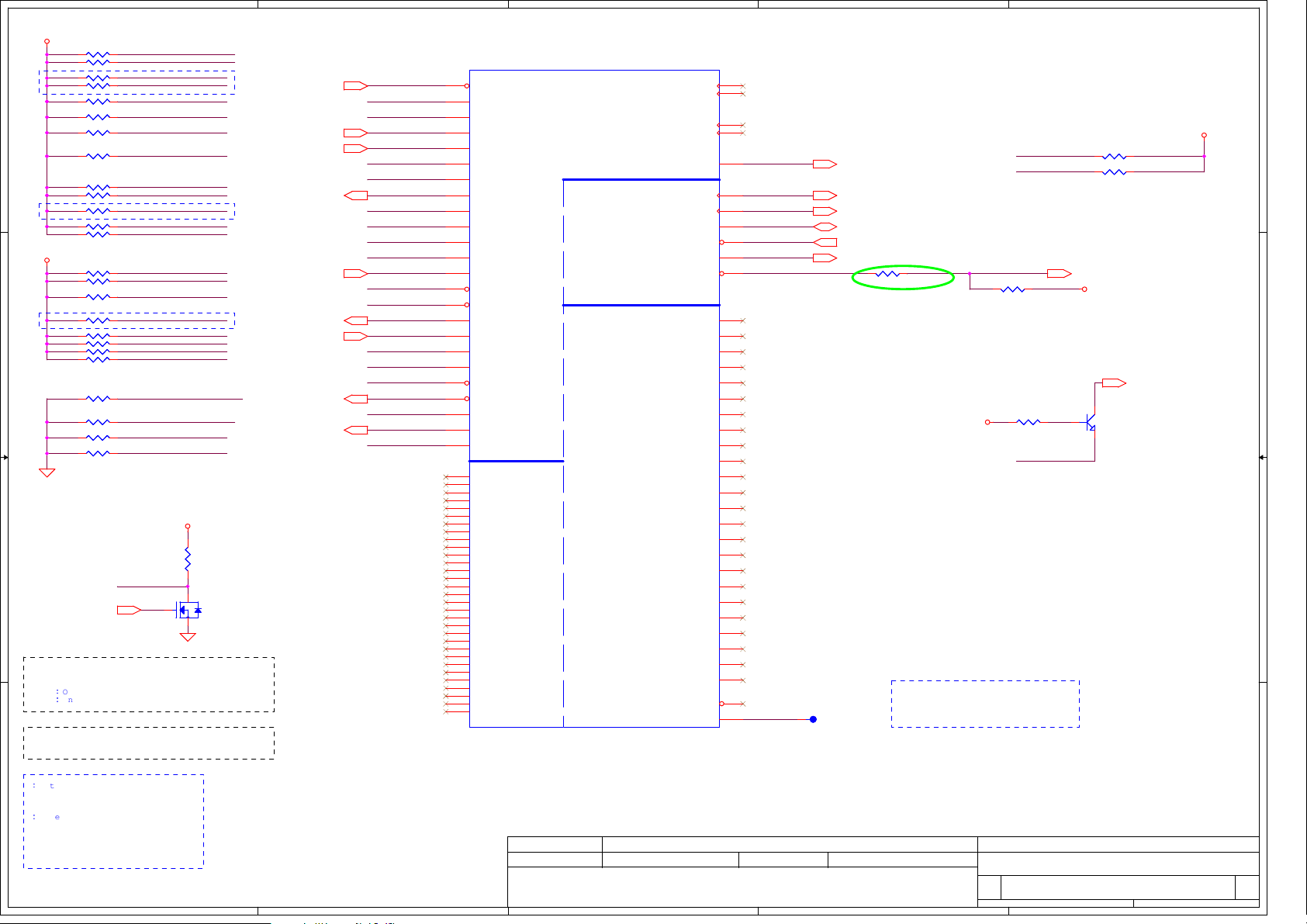Click the blue junction dot right of the IC
The height and width of the screenshot is (924, 1307).
pos(813,719)
